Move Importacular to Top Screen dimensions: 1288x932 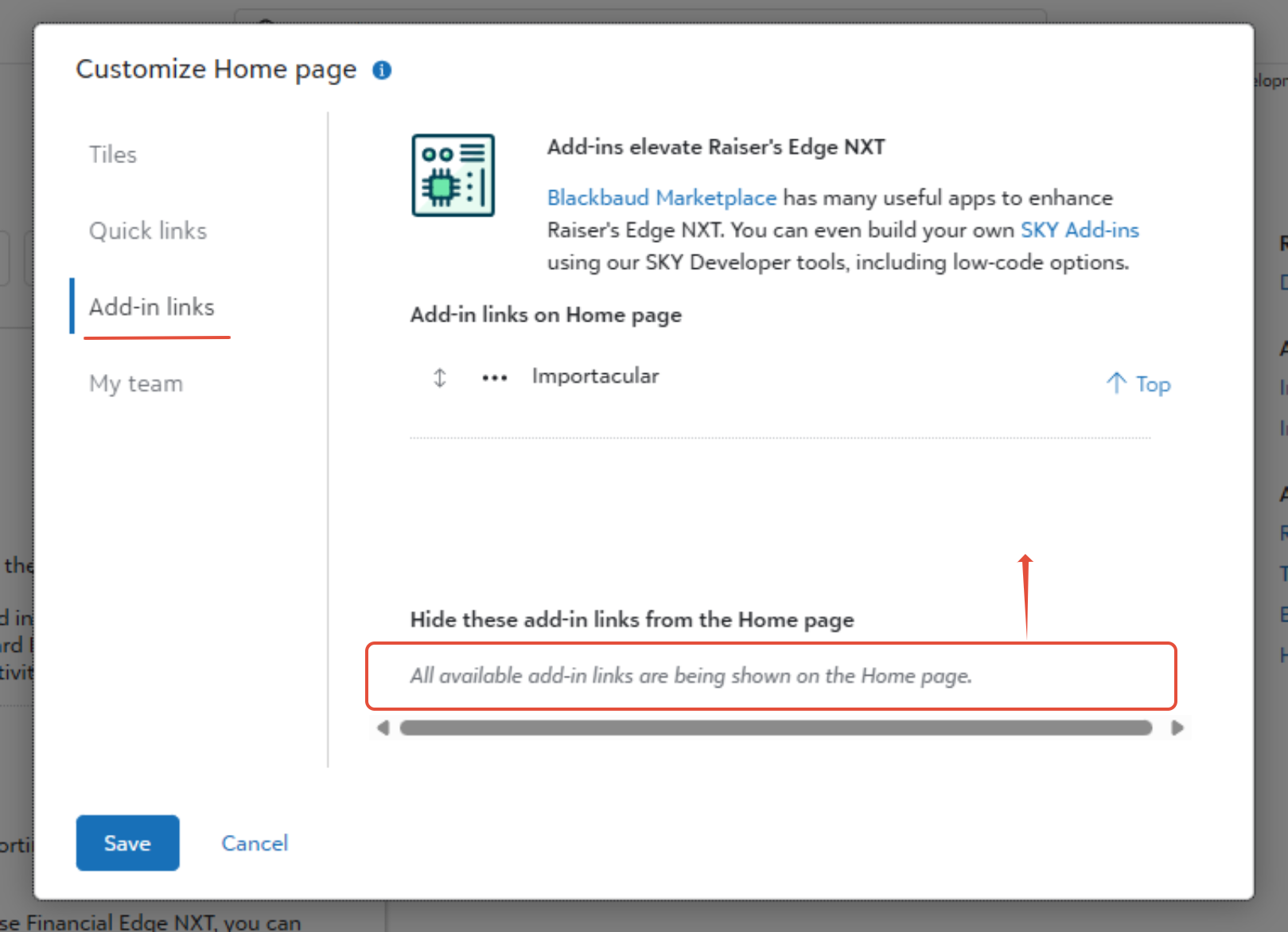pyautogui.click(x=1138, y=384)
